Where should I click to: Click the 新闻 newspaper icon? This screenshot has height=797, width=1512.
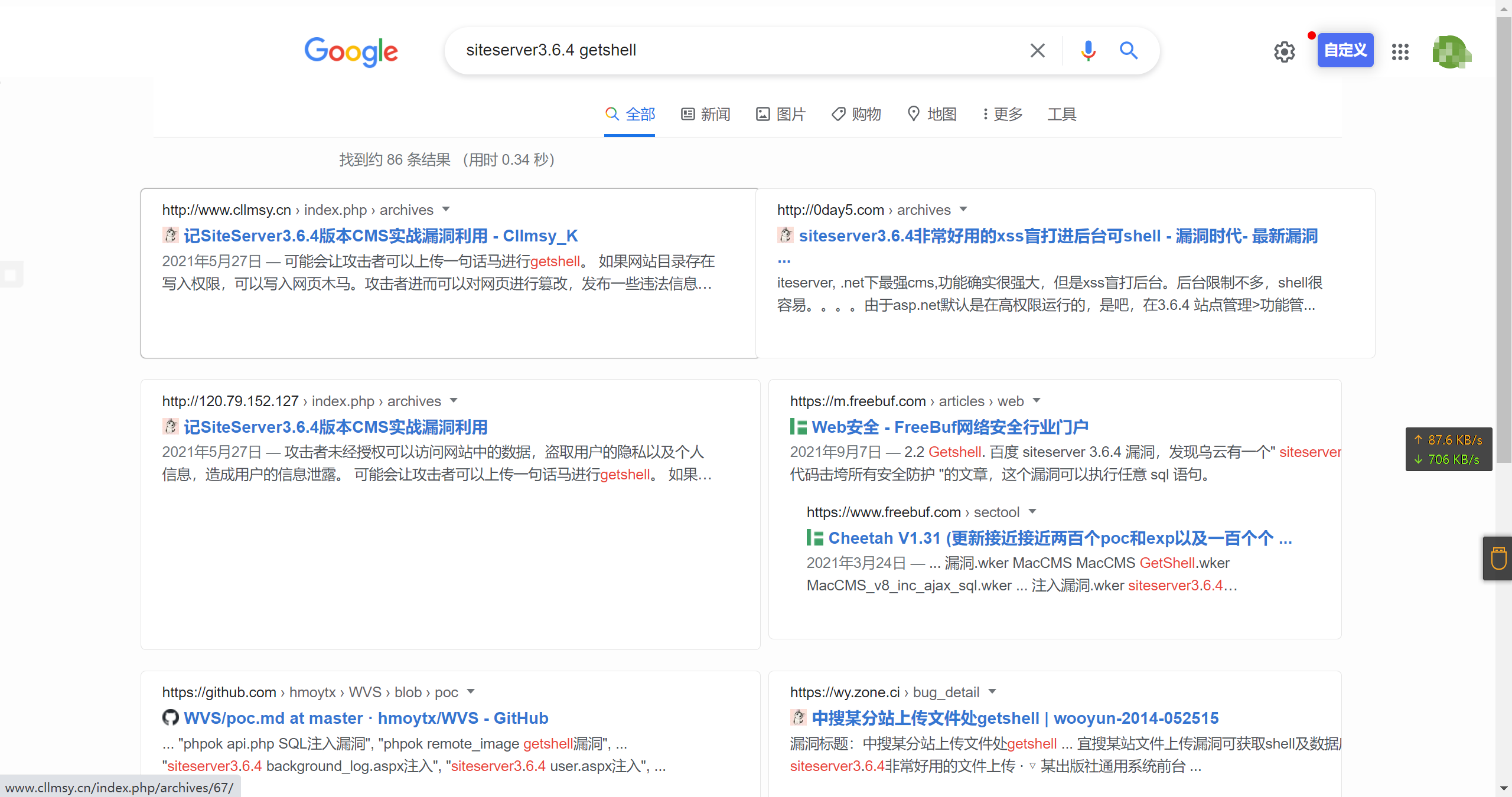pyautogui.click(x=687, y=114)
